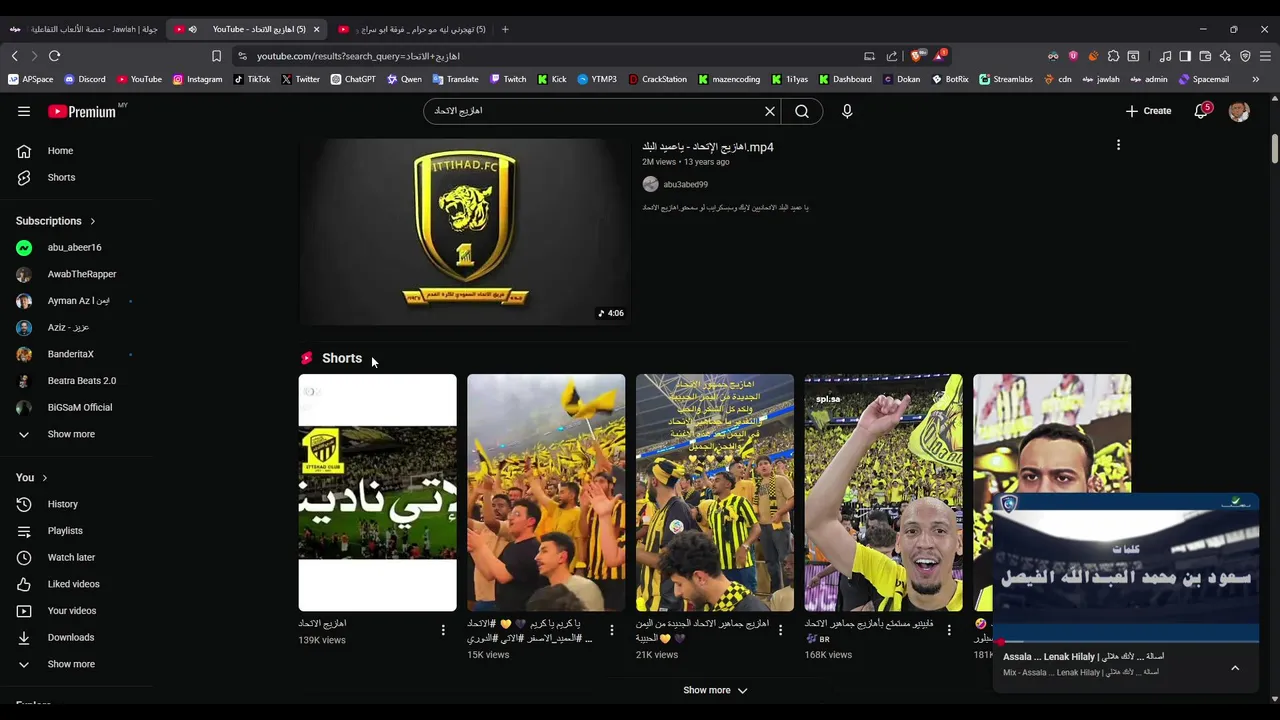
Task: Open options menu for باعميد البلد video
Action: 1118,145
